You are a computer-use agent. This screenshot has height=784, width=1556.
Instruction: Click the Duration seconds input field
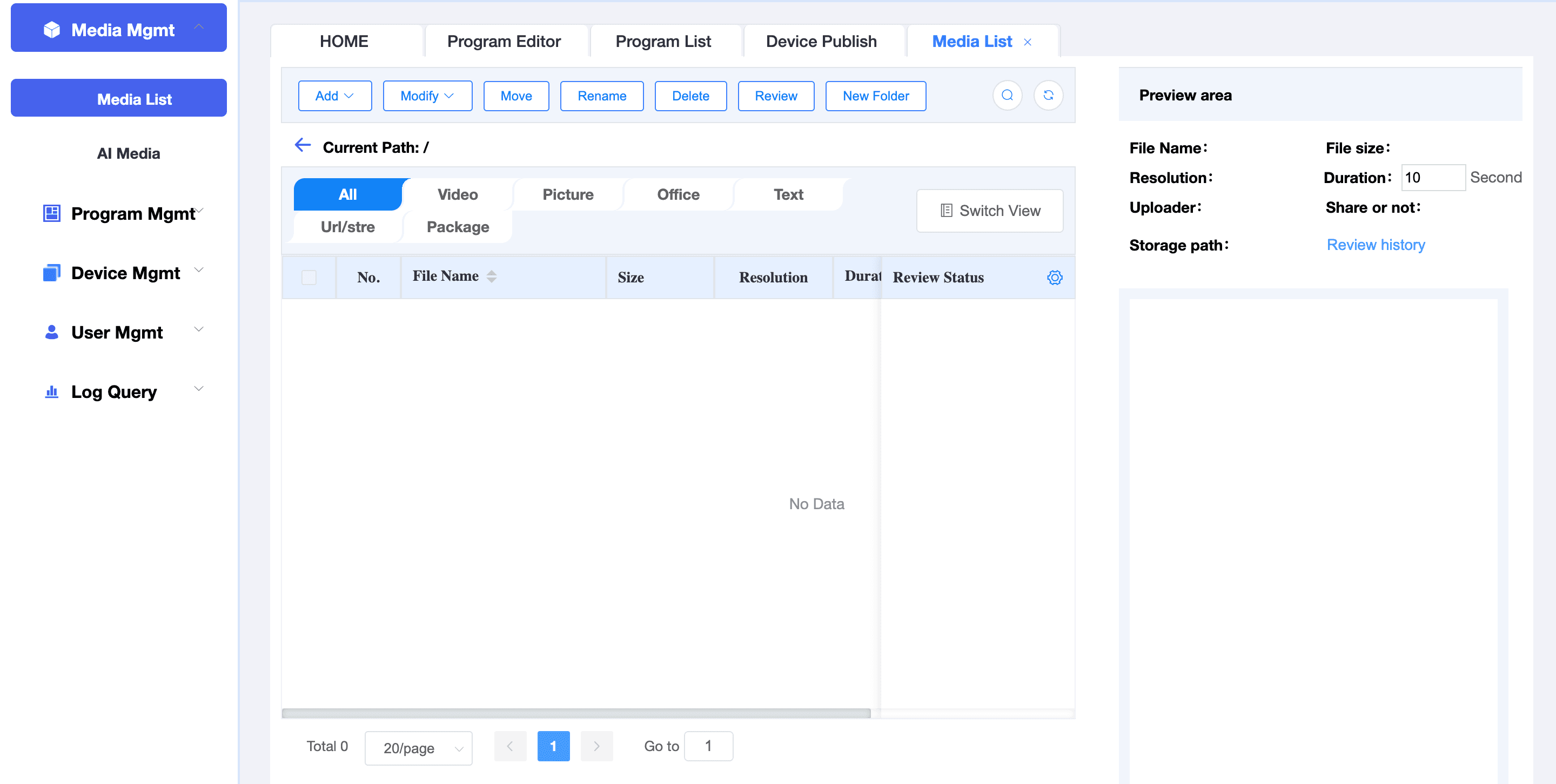click(1433, 178)
